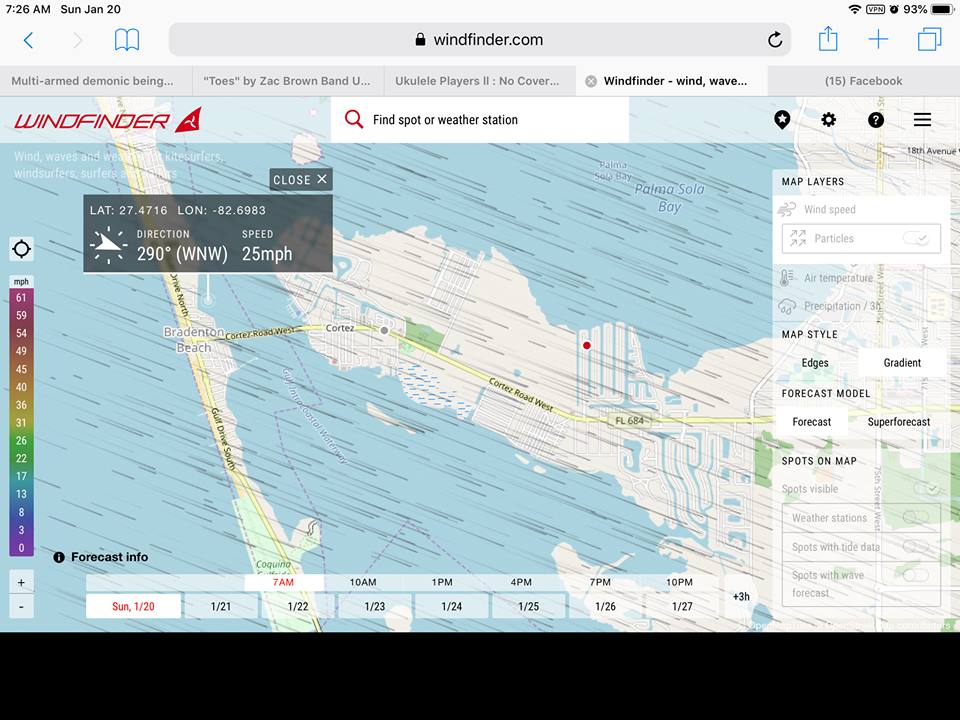Select the 1PM time on forecast timeline
Screen dimensions: 960x720
click(x=441, y=582)
